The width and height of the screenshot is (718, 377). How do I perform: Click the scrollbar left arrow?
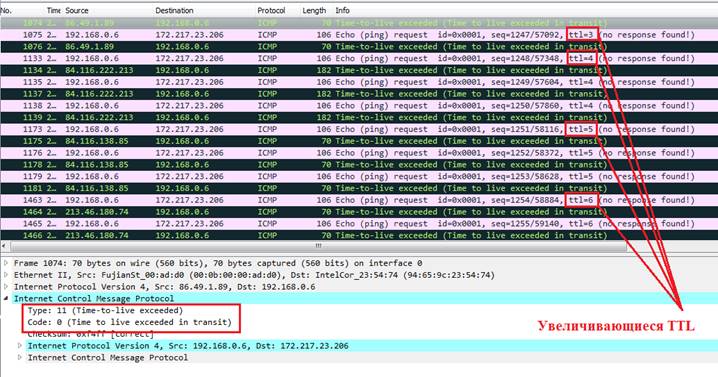point(4,246)
